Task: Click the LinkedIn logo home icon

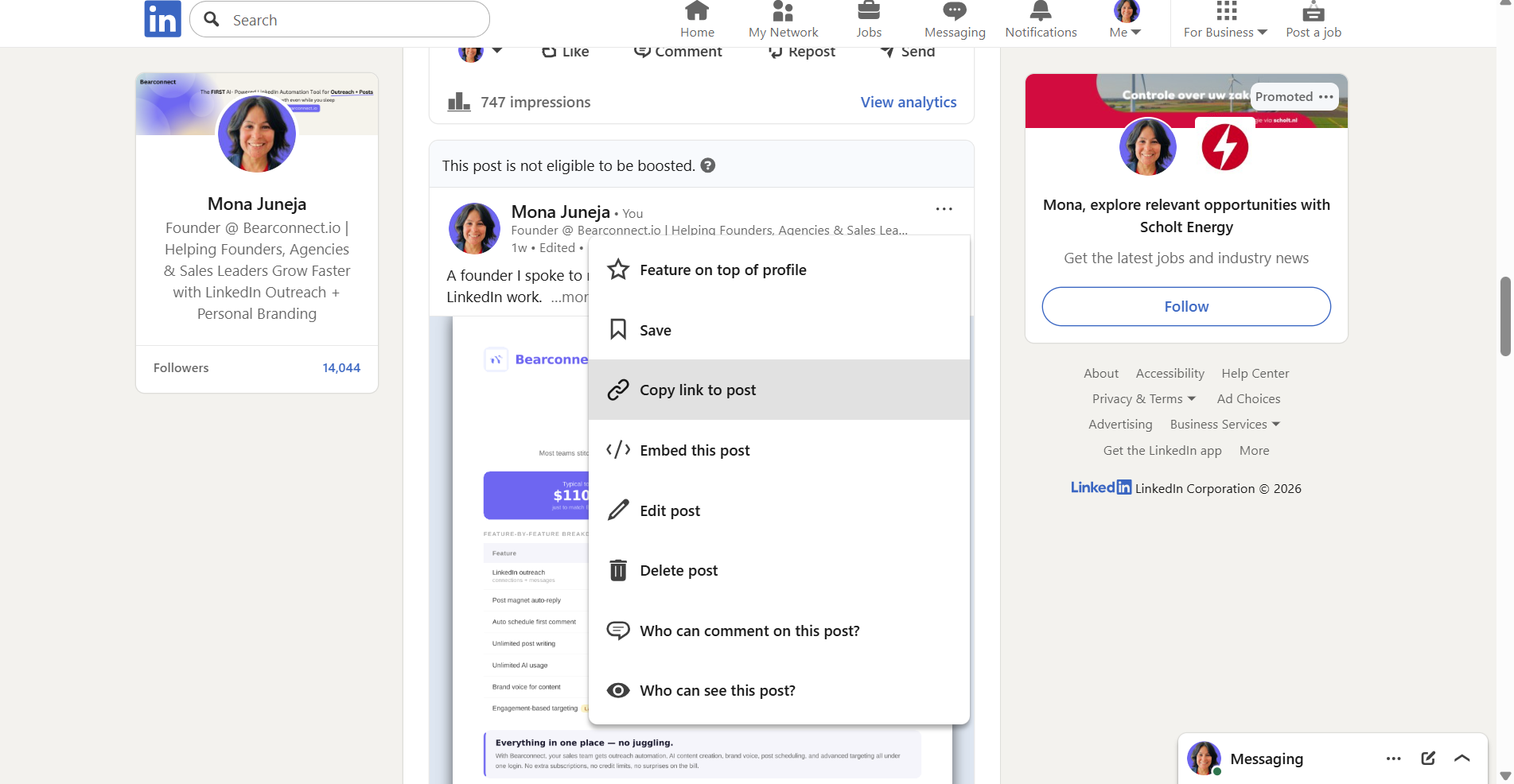Action: (x=162, y=19)
